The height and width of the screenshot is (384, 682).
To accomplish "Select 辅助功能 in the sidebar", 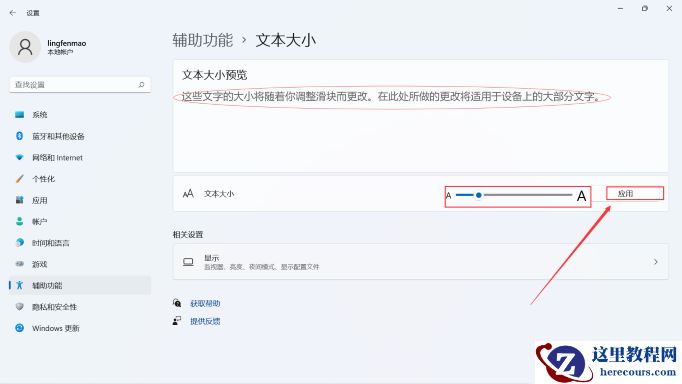I will [x=80, y=285].
